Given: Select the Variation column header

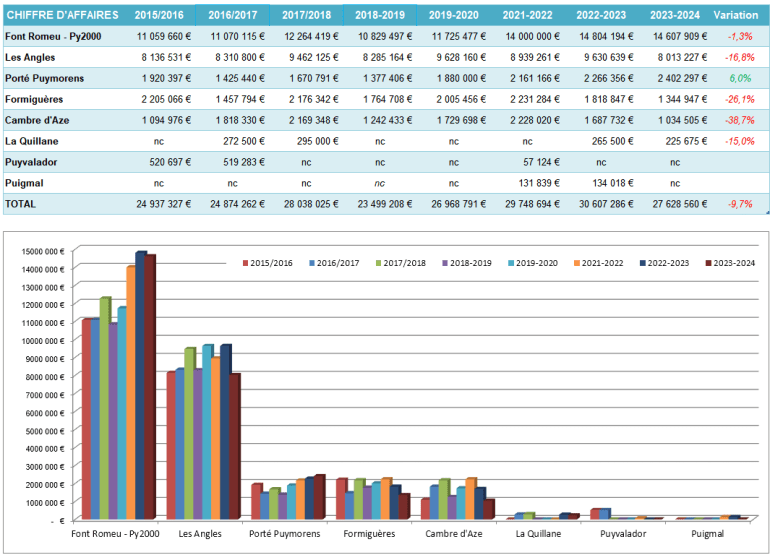Looking at the screenshot, I should tap(736, 16).
